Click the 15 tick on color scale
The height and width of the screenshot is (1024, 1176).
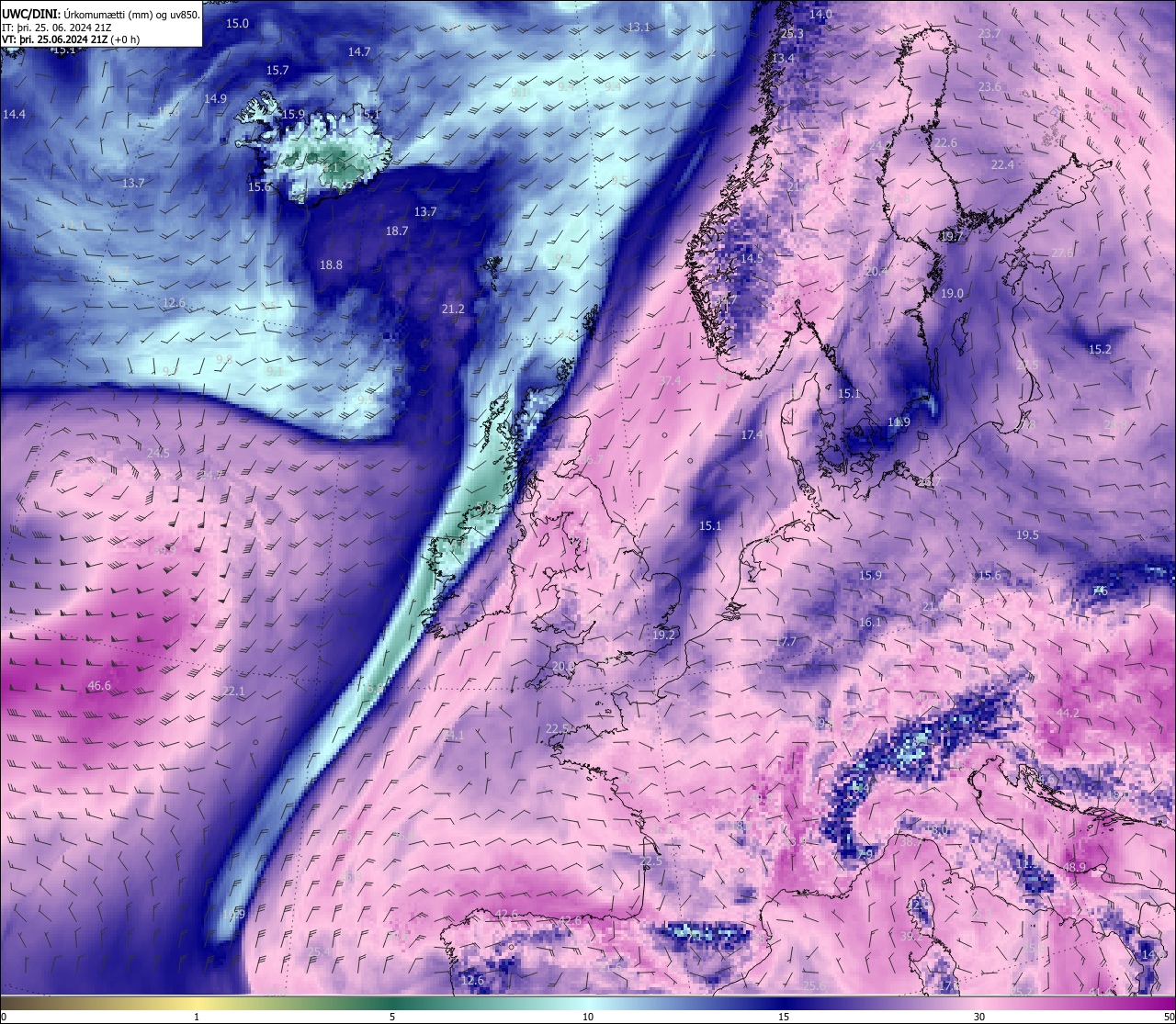[784, 1017]
